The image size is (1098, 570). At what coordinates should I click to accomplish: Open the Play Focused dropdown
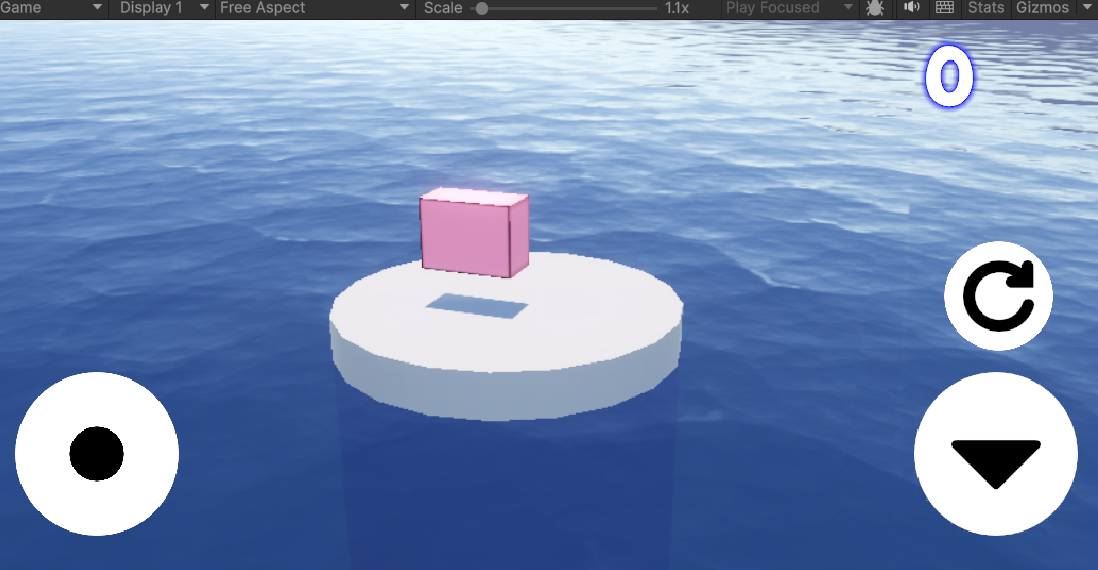pyautogui.click(x=789, y=8)
